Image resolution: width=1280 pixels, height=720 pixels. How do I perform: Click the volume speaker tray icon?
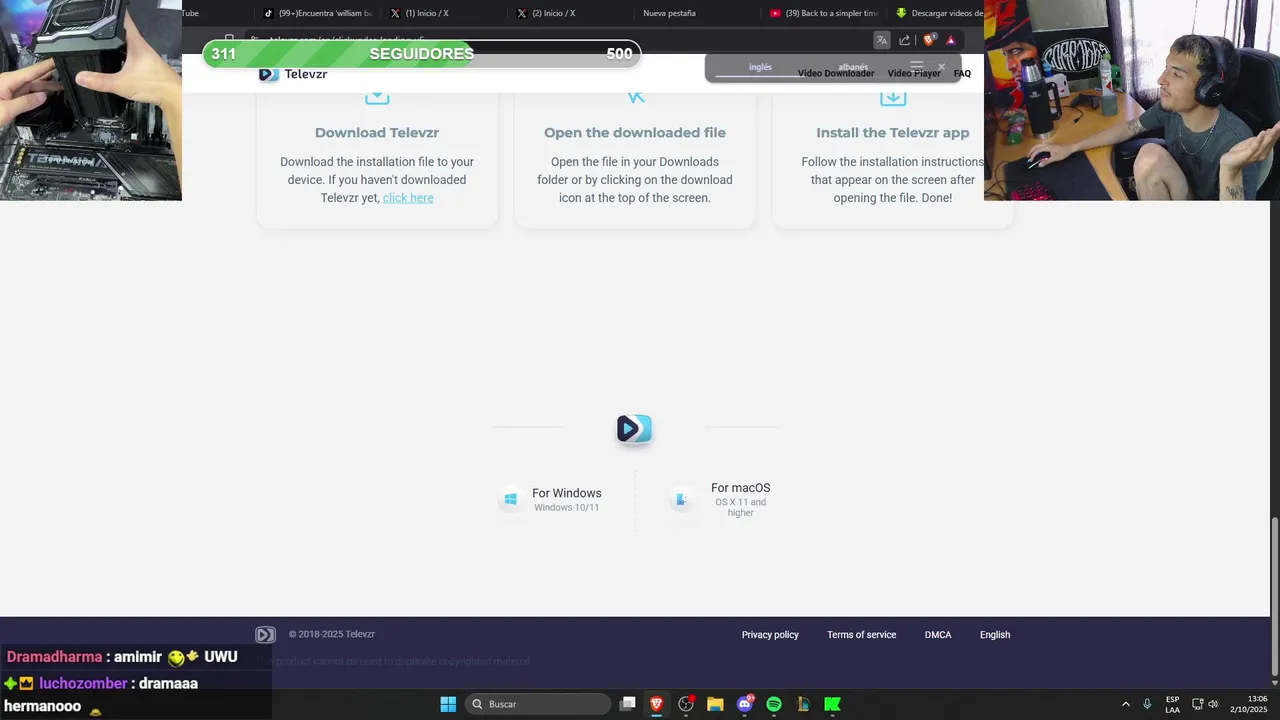pyautogui.click(x=1213, y=704)
